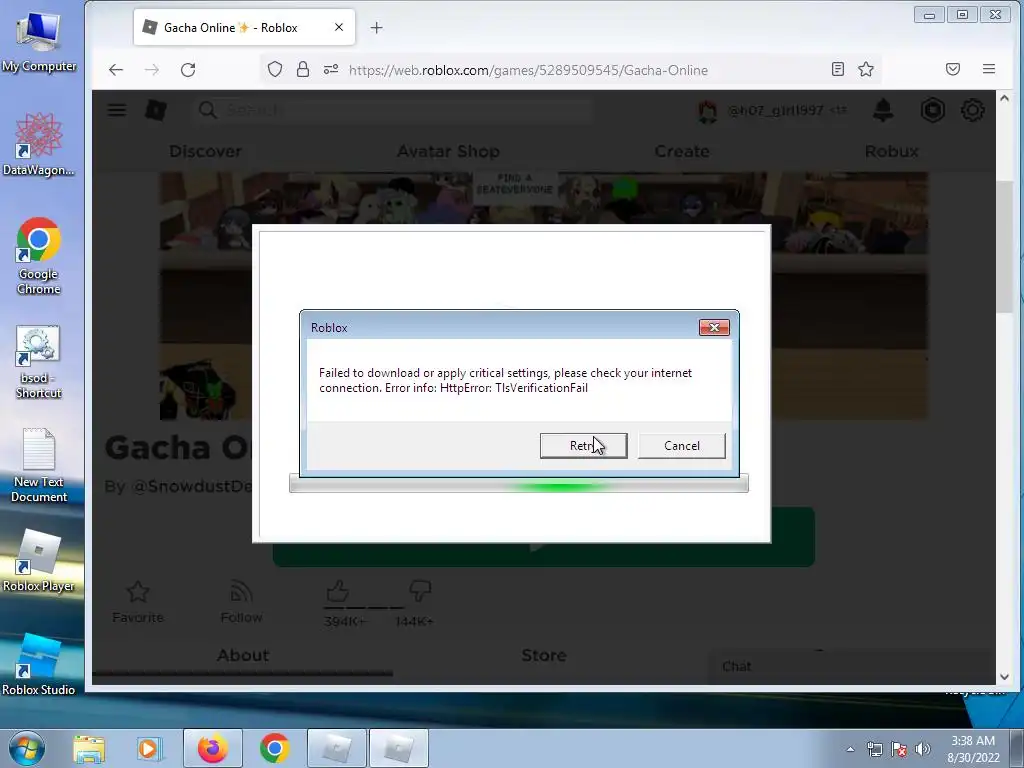Go to the Avatar Shop page
The height and width of the screenshot is (768, 1024).
(x=448, y=151)
